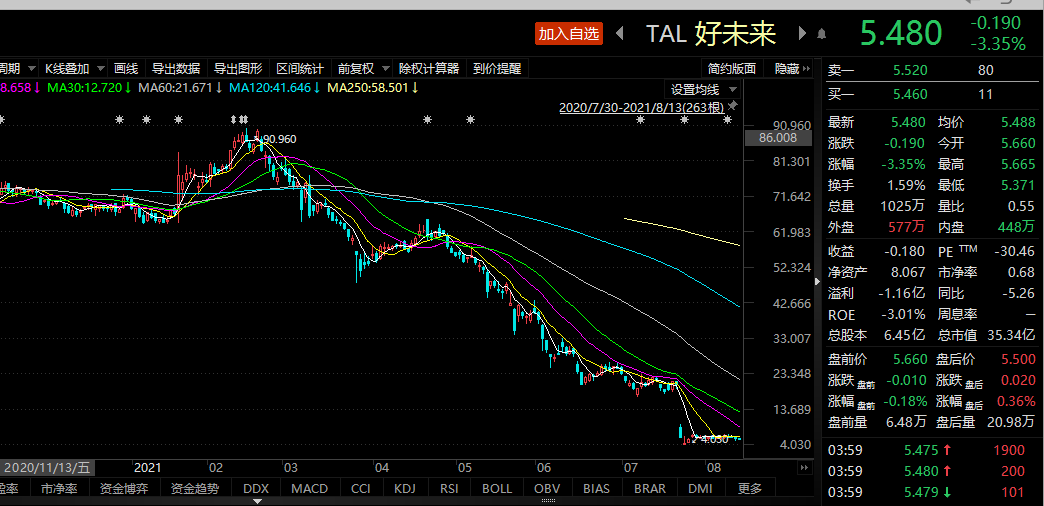Screen dimensions: 1044x506
Task: Toggle 简约版面 simple layout
Action: click(x=732, y=69)
